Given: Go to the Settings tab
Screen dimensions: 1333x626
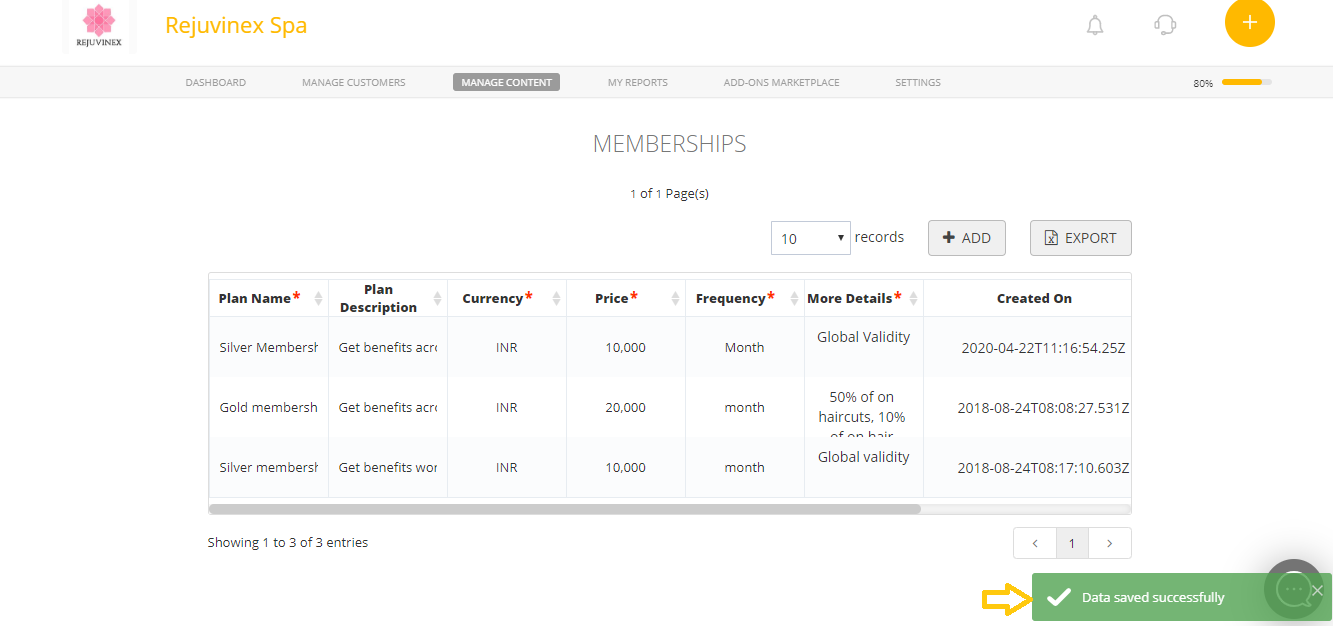Looking at the screenshot, I should (x=918, y=82).
